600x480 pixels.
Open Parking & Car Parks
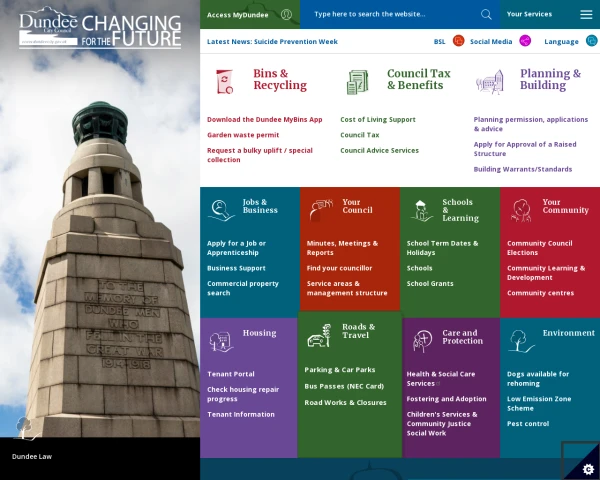click(340, 370)
